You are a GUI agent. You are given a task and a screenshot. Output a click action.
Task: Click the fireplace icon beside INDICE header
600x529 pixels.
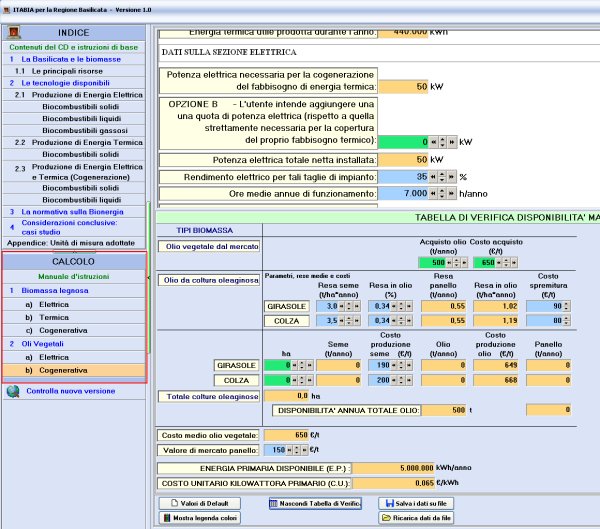pyautogui.click(x=14, y=33)
